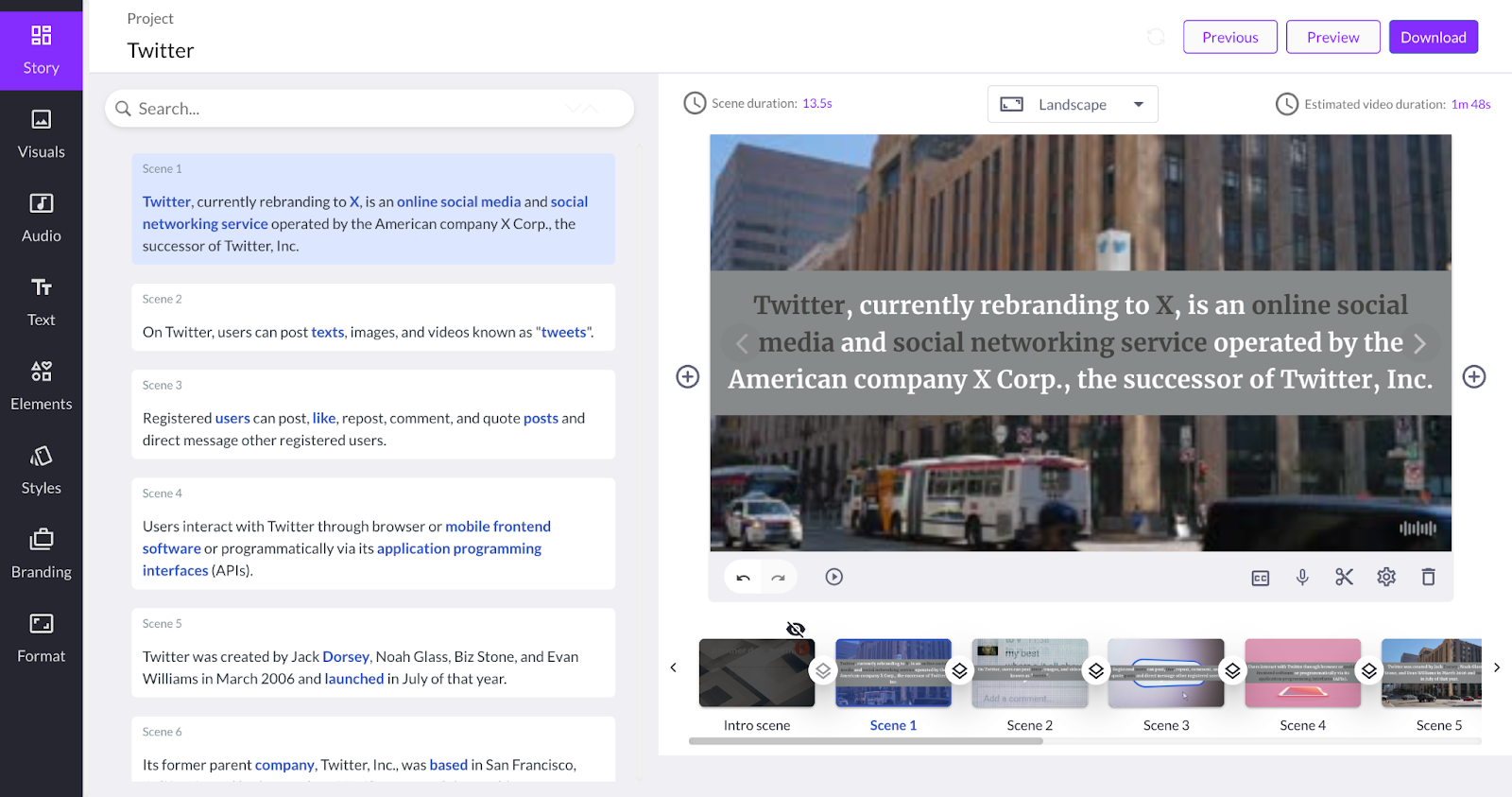Select the Scene 4 thumbnail
Image resolution: width=1512 pixels, height=797 pixels.
click(x=1303, y=672)
